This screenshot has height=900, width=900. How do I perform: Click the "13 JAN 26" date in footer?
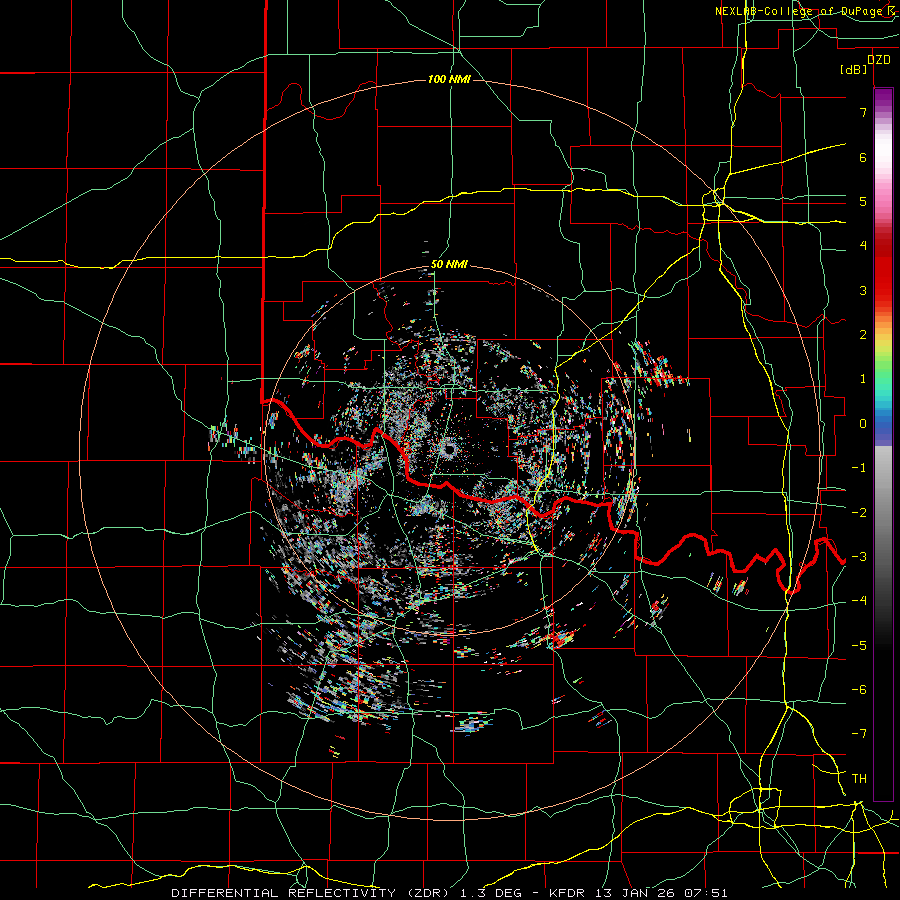point(635,893)
